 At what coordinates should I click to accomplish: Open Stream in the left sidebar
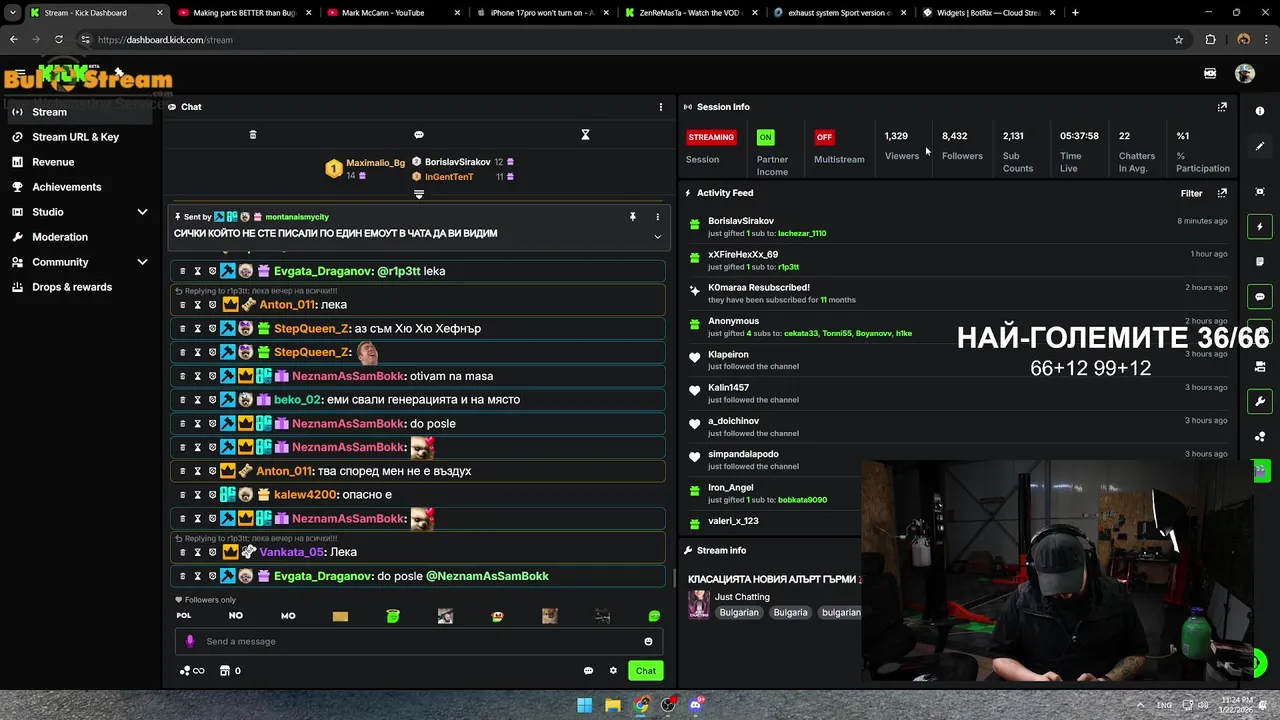tap(81, 112)
